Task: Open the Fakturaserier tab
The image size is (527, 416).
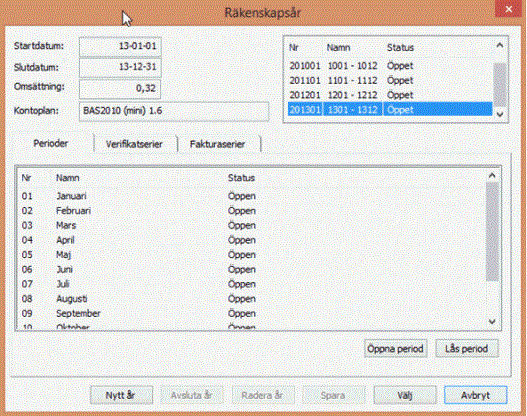Action: coord(217,144)
